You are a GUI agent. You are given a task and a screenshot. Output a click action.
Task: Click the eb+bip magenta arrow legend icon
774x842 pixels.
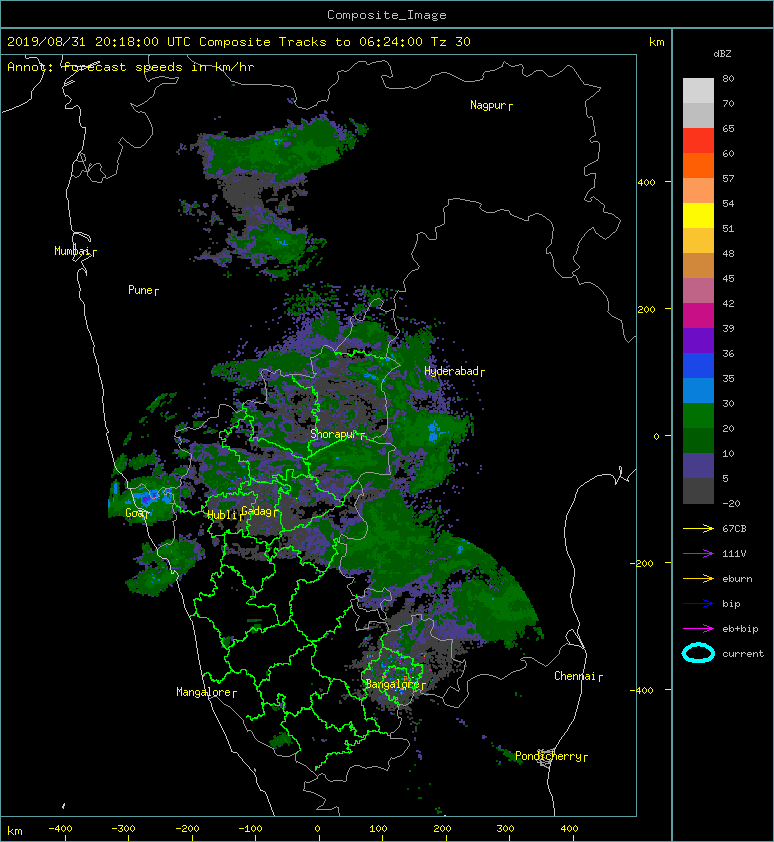pyautogui.click(x=698, y=628)
